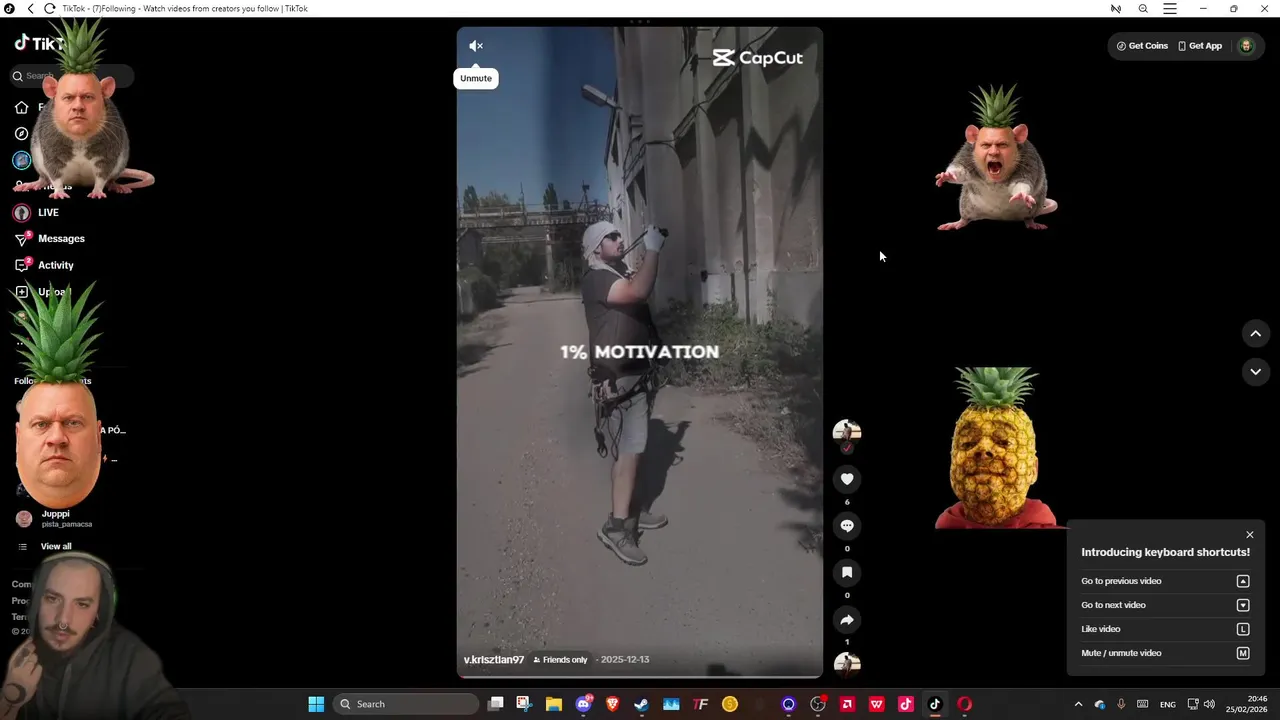The image size is (1280, 720).
Task: Click the 2025-12-13 post date
Action: tap(625, 660)
